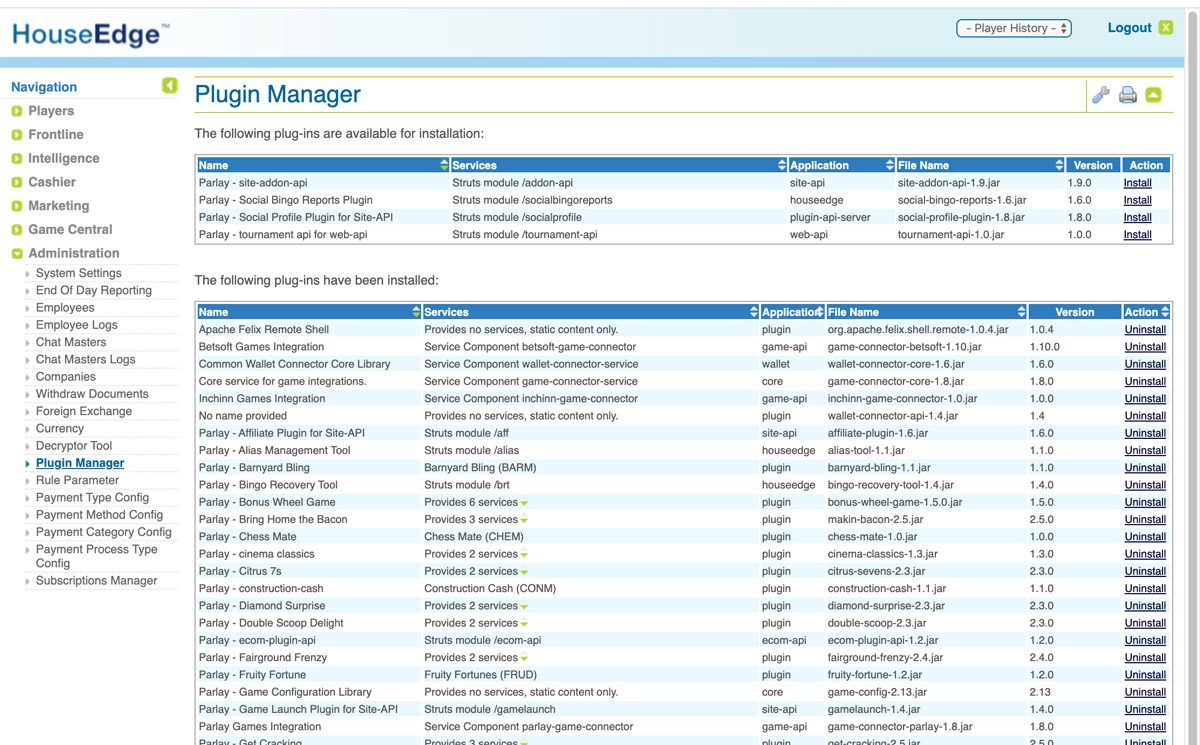Expand the Marketing section icon
Viewport: 1200px width, 745px height.
coord(17,206)
